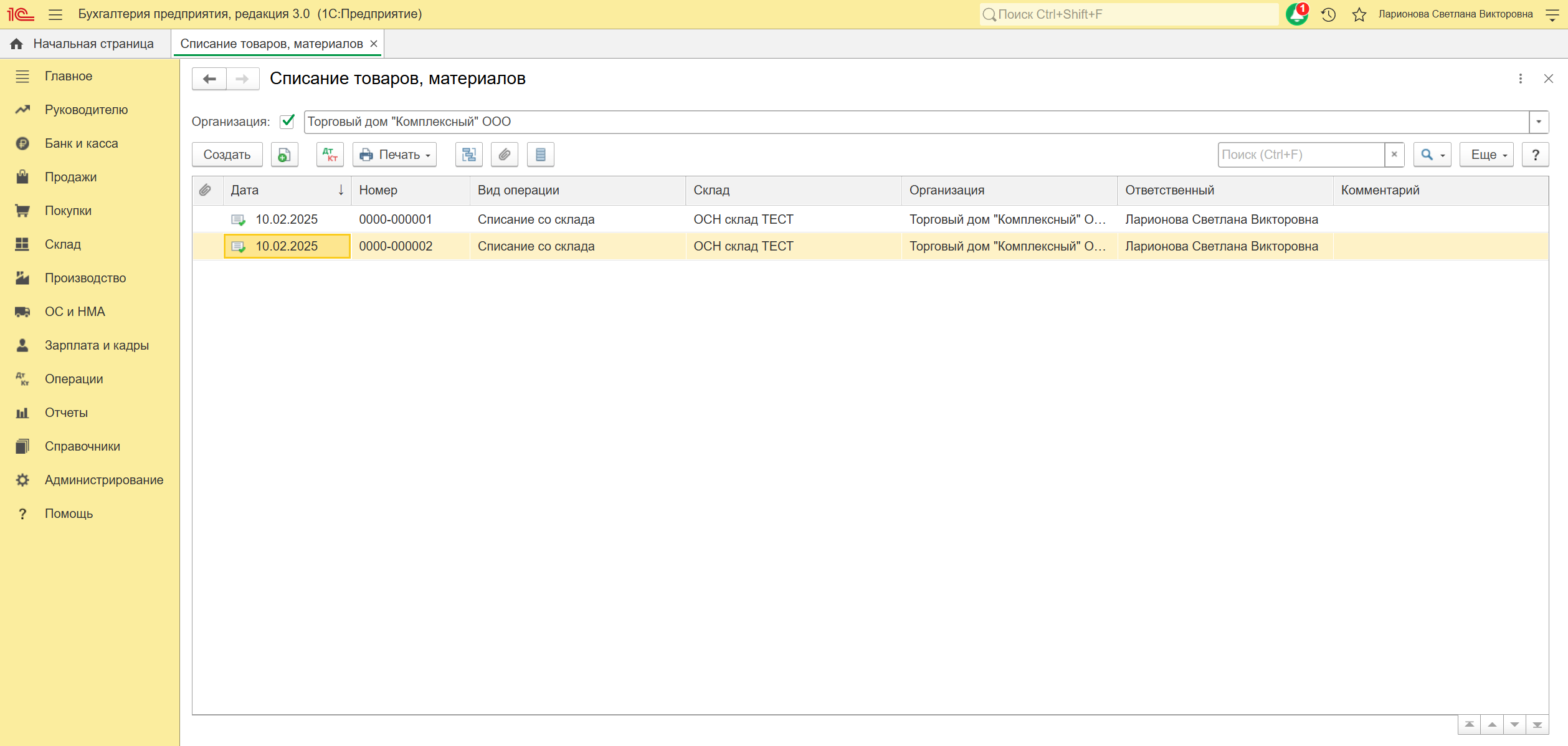The width and height of the screenshot is (1568, 746).
Task: Create new document by copying
Action: click(285, 155)
